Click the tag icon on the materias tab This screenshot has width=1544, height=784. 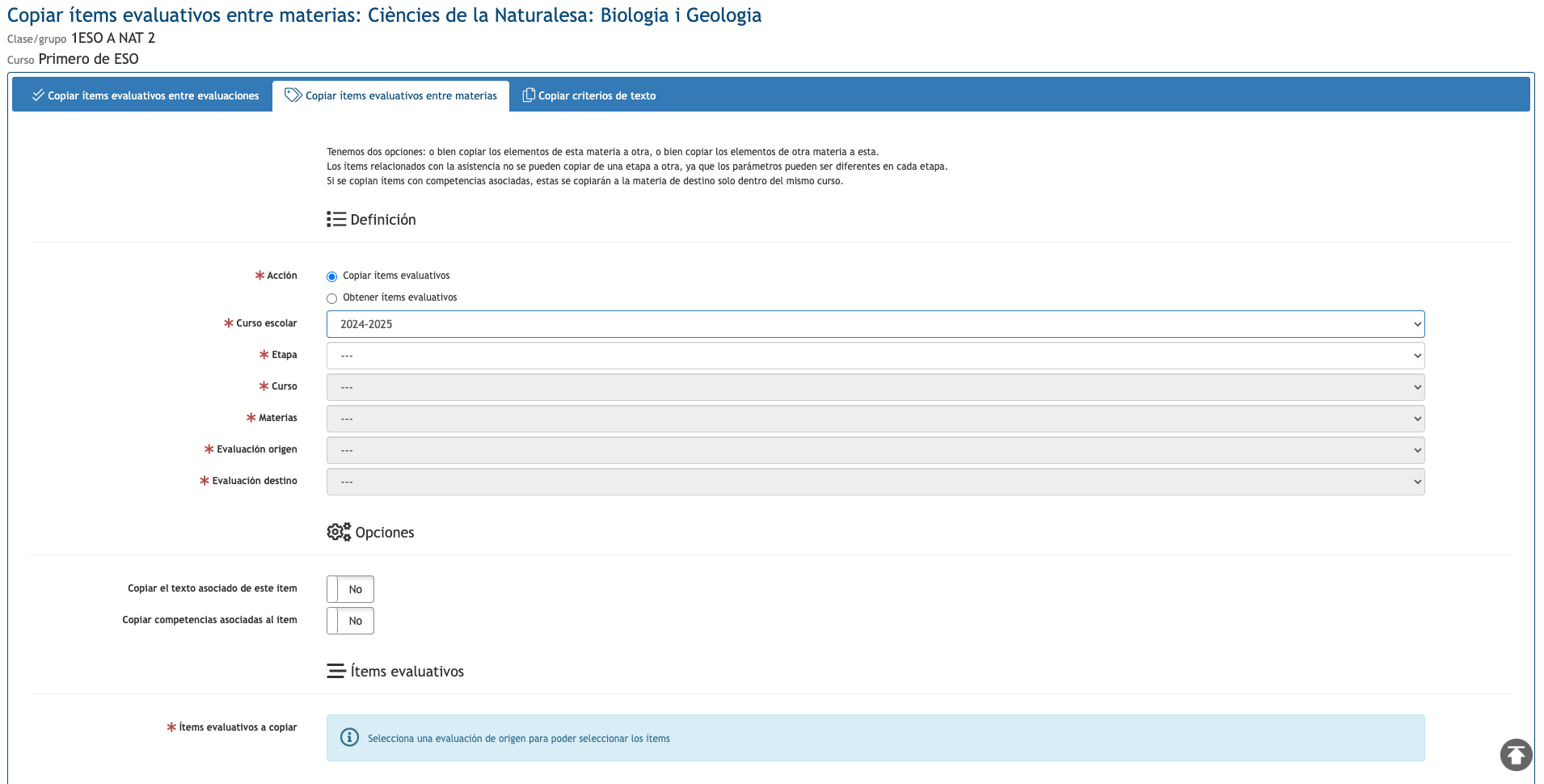pos(293,95)
